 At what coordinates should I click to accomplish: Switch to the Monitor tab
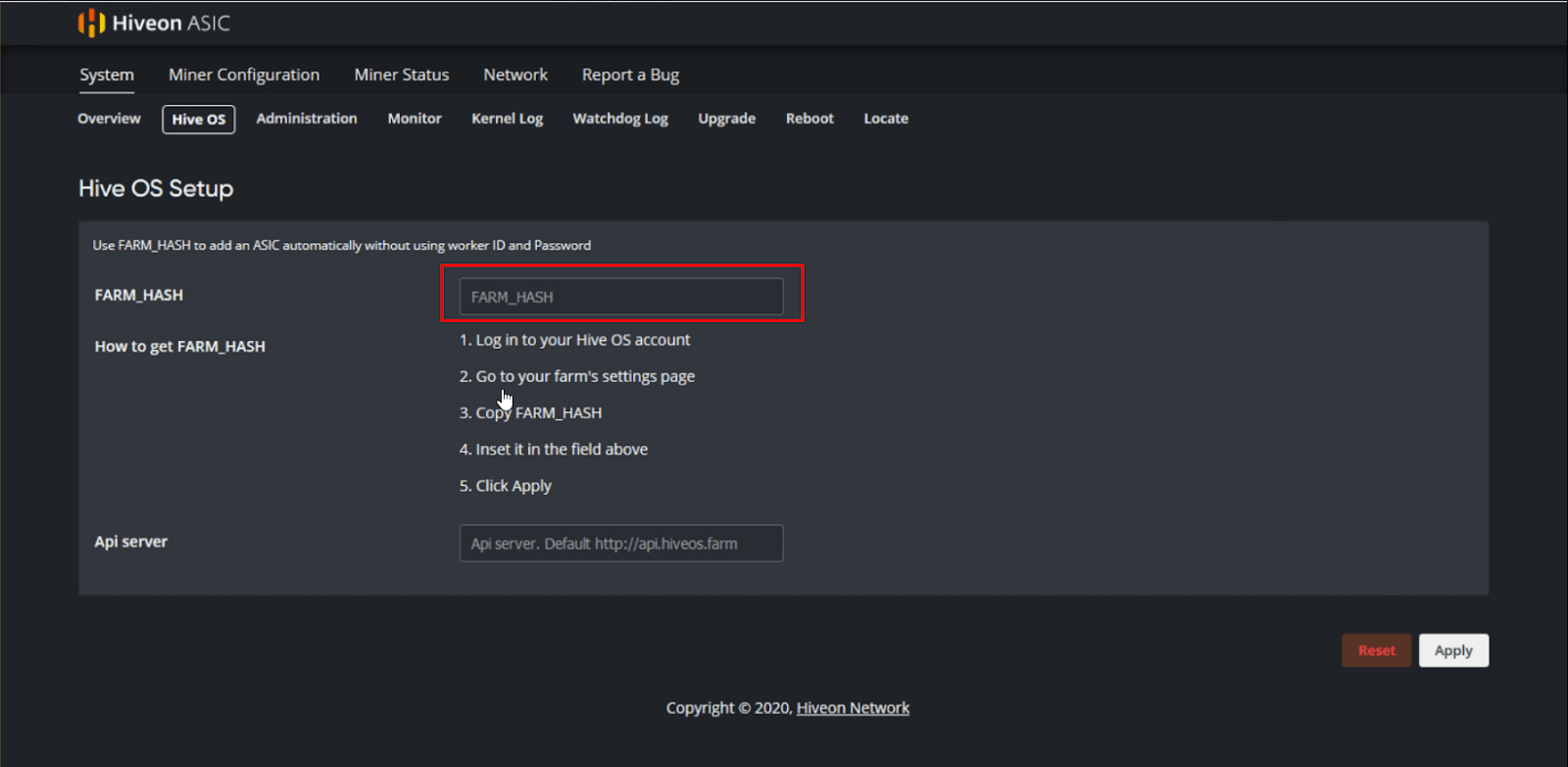(415, 119)
